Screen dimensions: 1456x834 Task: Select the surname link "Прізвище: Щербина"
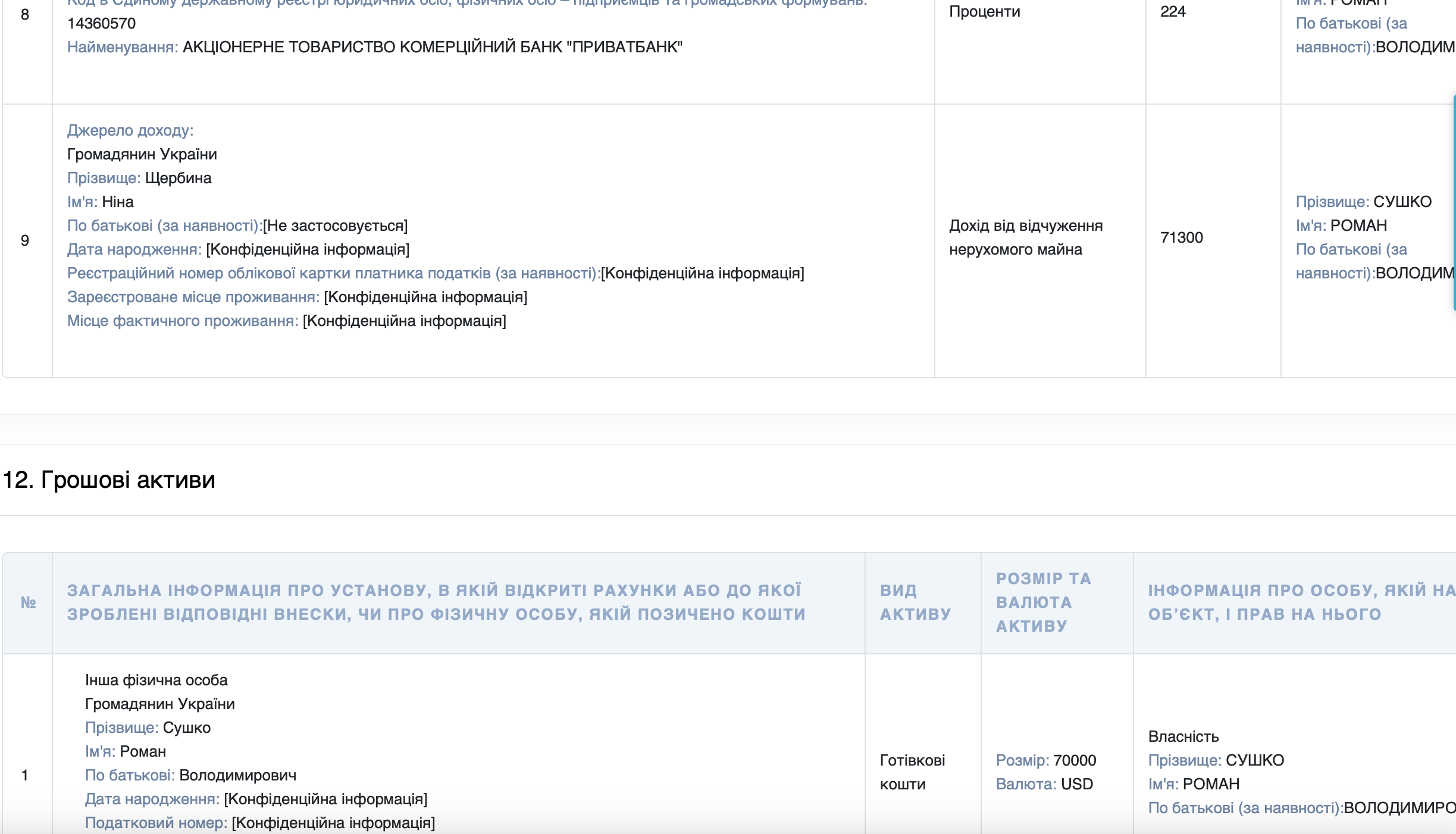140,178
